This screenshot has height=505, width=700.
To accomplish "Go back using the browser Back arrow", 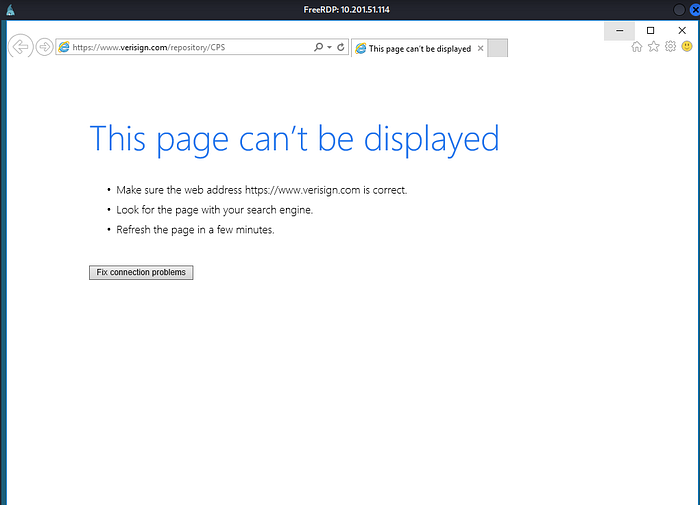I will click(x=21, y=46).
